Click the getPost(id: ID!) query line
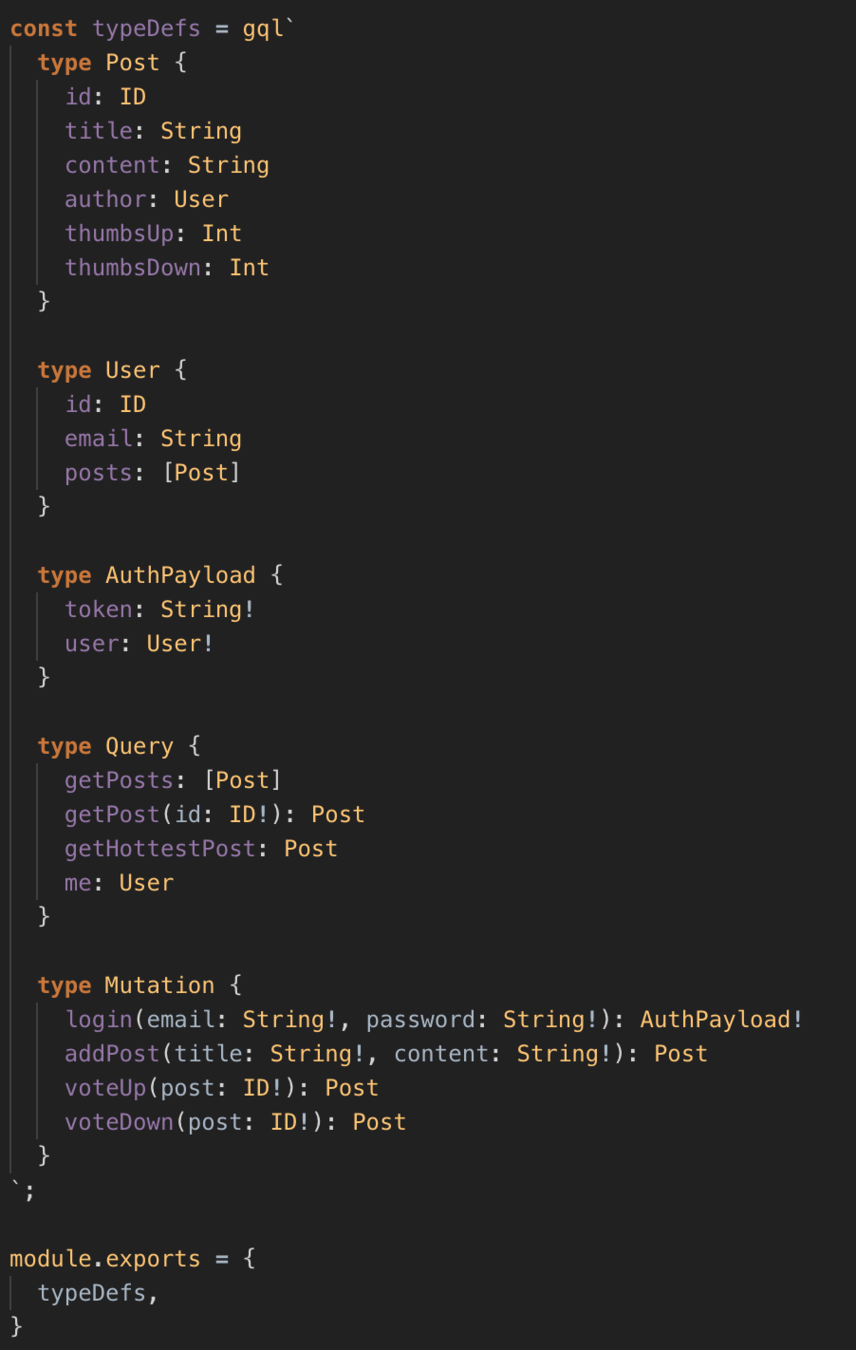Viewport: 856px width, 1350px height. click(215, 814)
